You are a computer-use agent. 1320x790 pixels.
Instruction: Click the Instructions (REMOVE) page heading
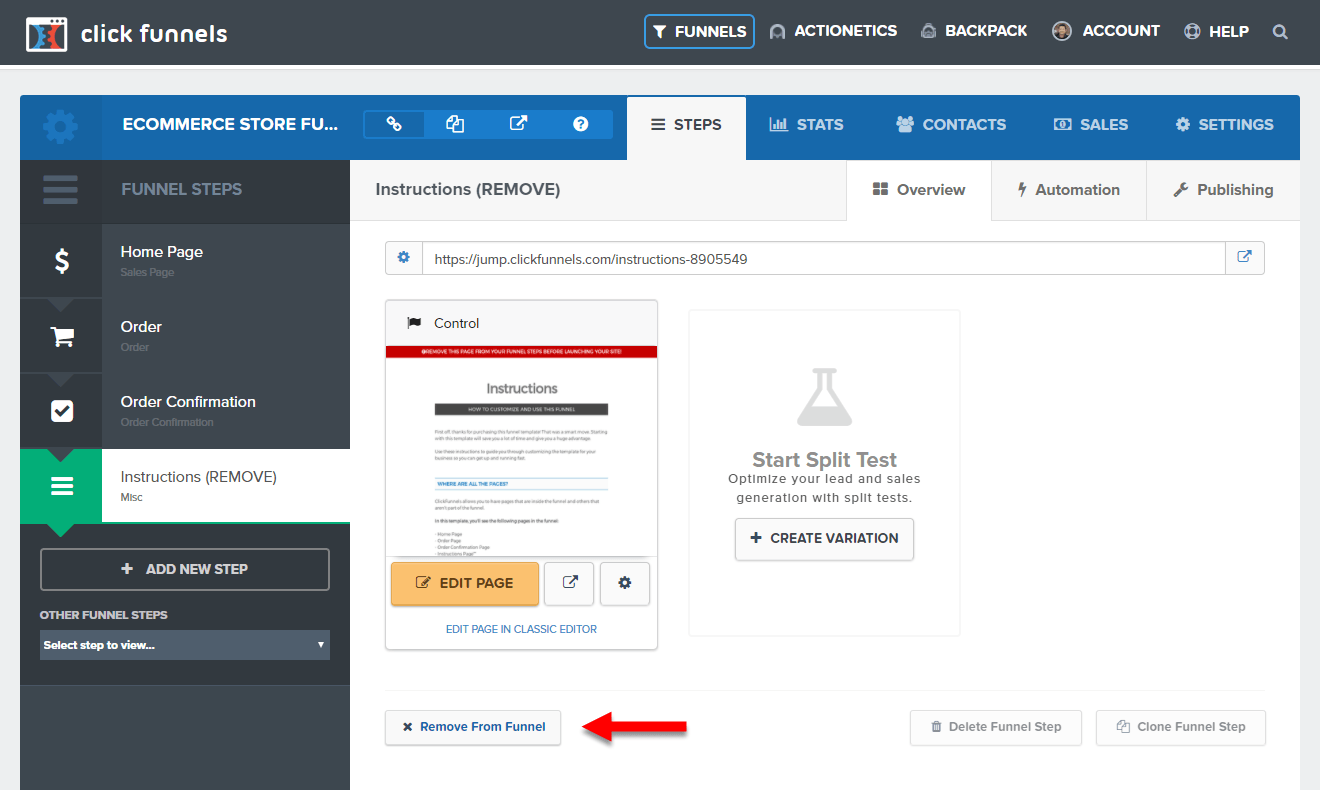coord(467,189)
